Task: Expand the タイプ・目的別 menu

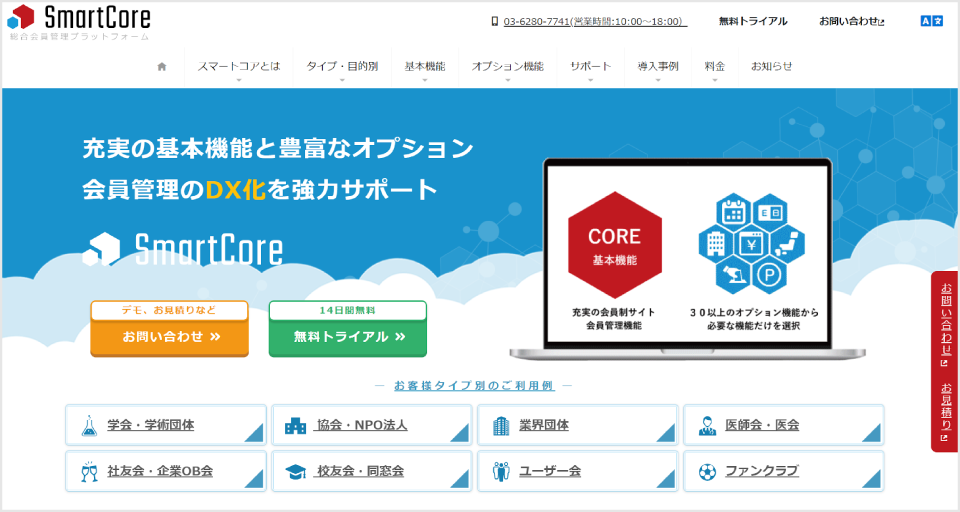Action: (x=342, y=67)
